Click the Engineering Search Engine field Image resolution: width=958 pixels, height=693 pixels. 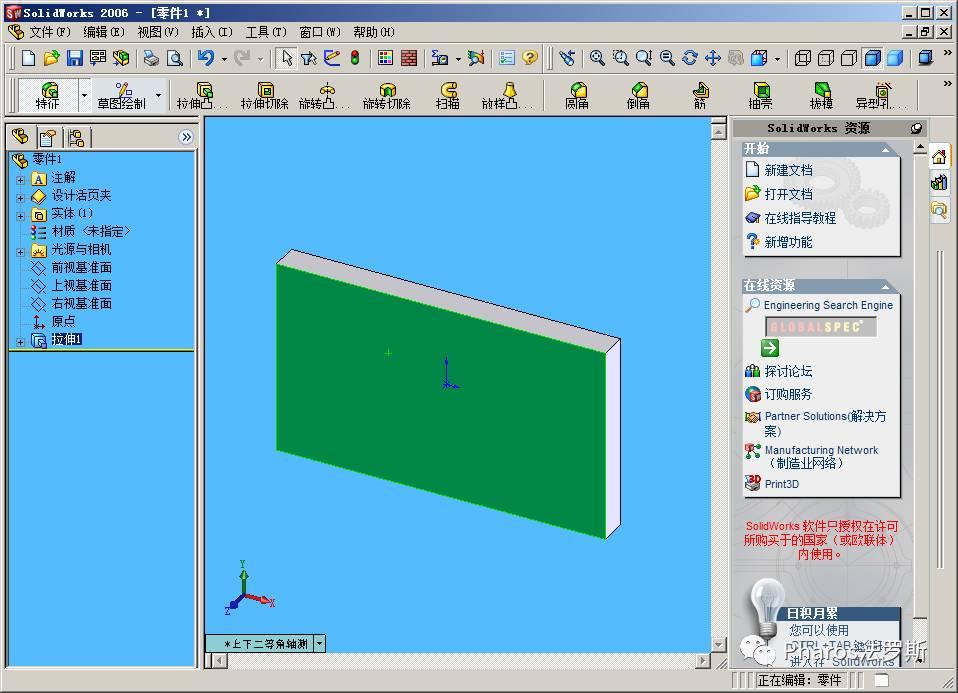tap(821, 327)
